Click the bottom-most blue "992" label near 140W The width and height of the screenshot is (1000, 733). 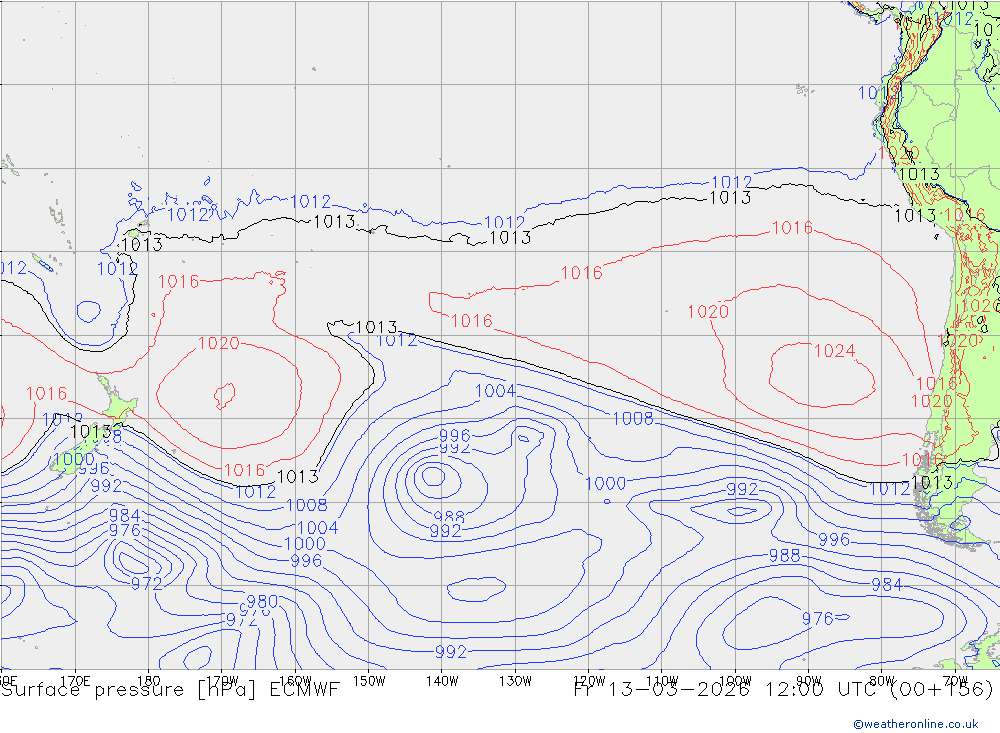[x=451, y=652]
